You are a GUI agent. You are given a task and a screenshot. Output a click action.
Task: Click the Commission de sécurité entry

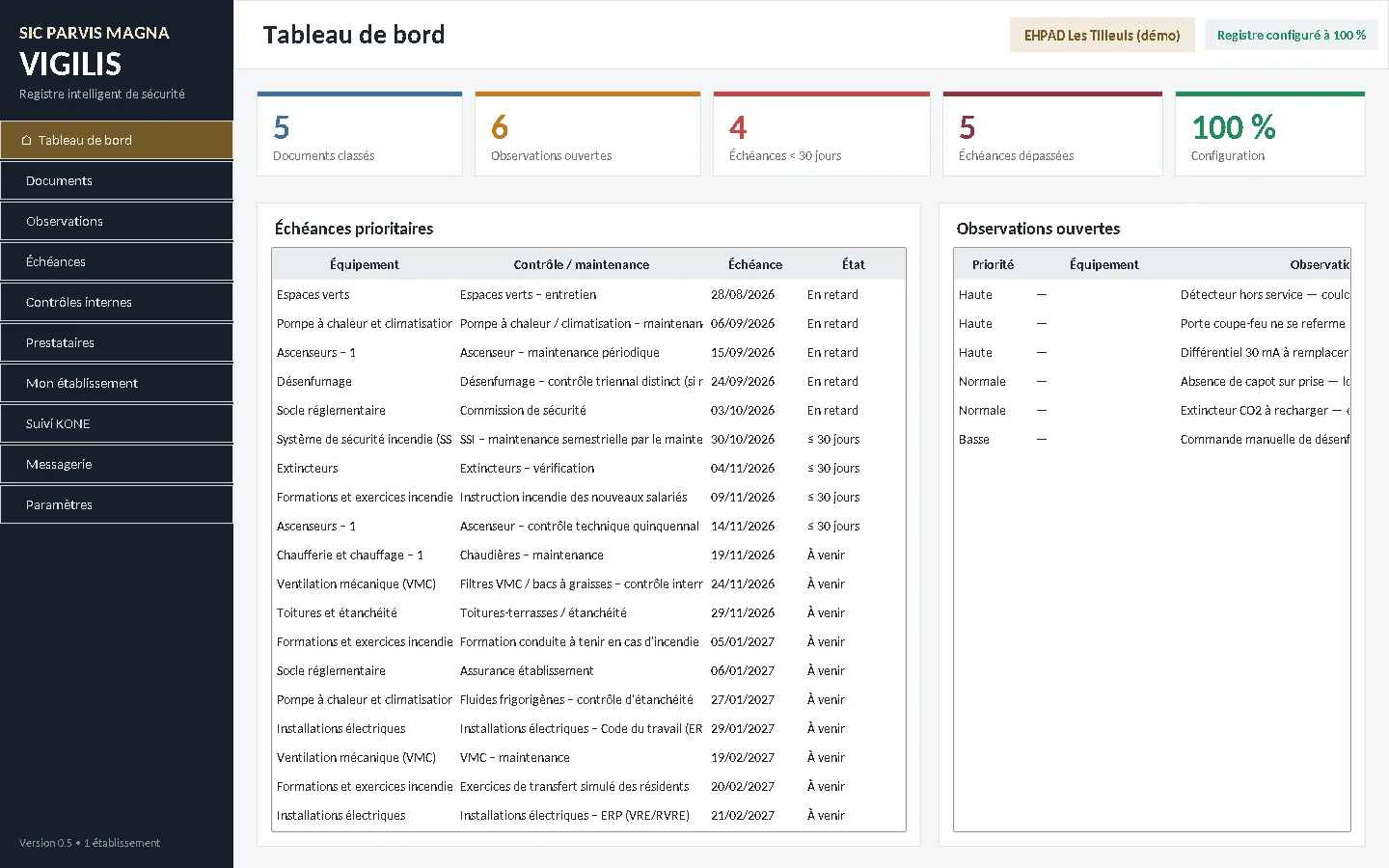523,410
